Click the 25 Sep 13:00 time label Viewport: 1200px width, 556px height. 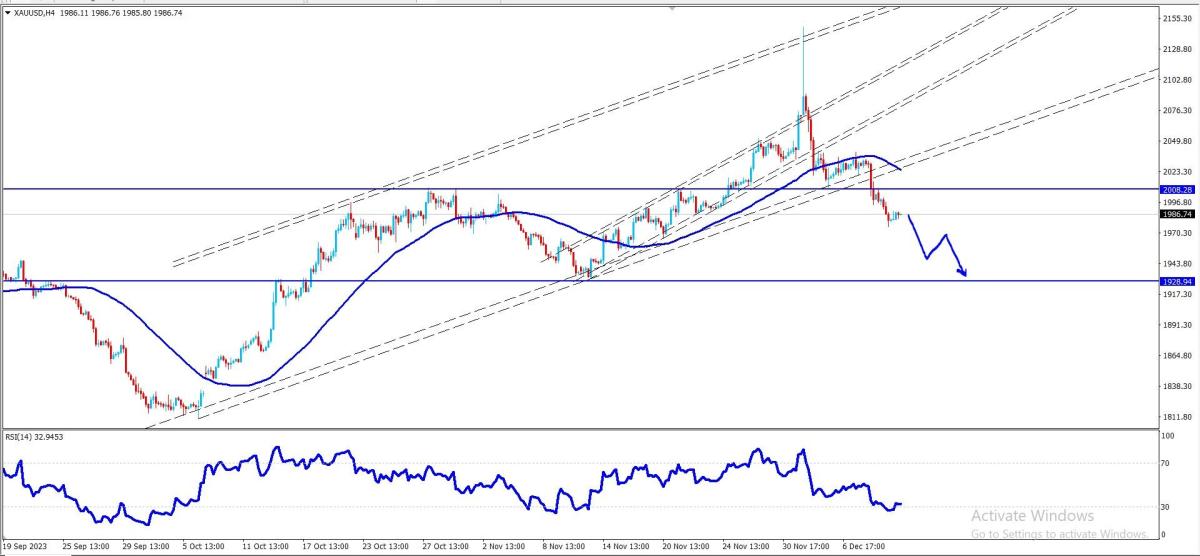click(x=84, y=548)
